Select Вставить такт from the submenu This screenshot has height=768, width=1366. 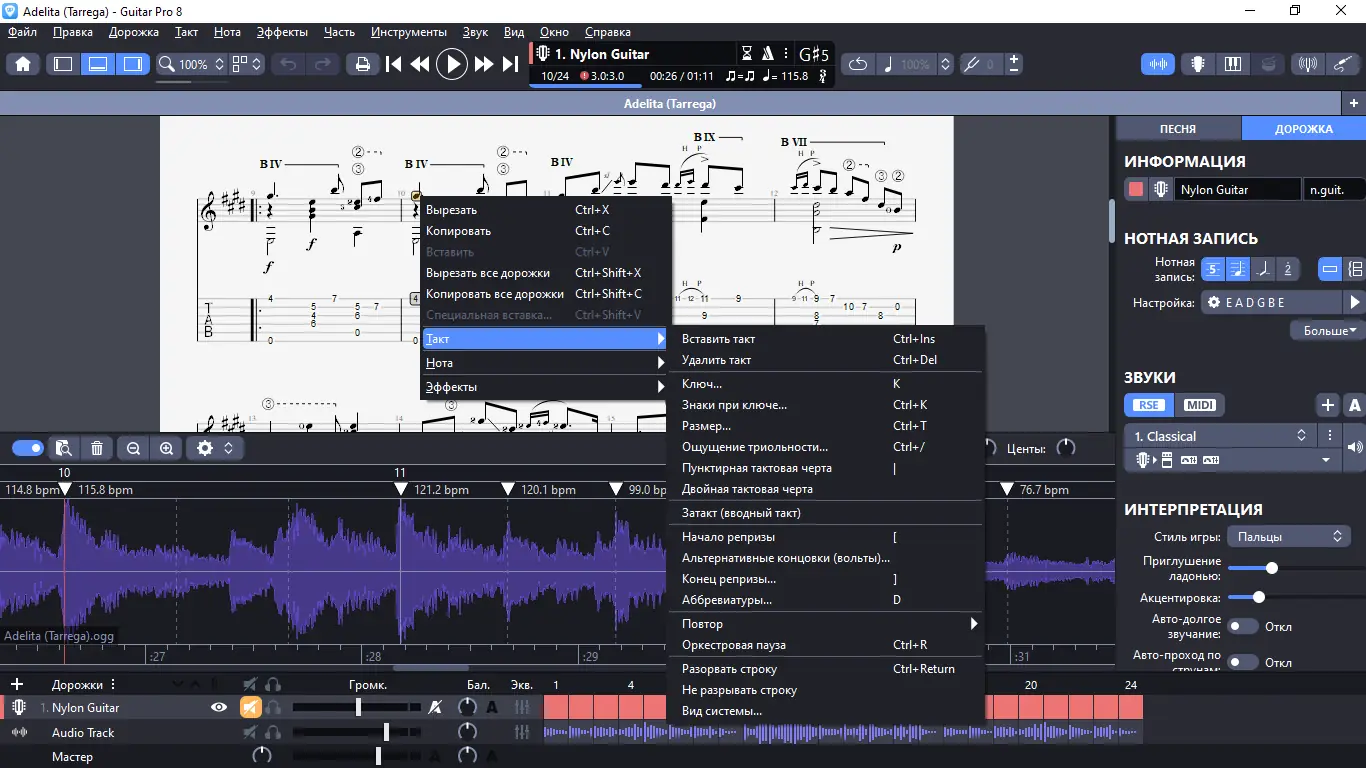coord(718,339)
